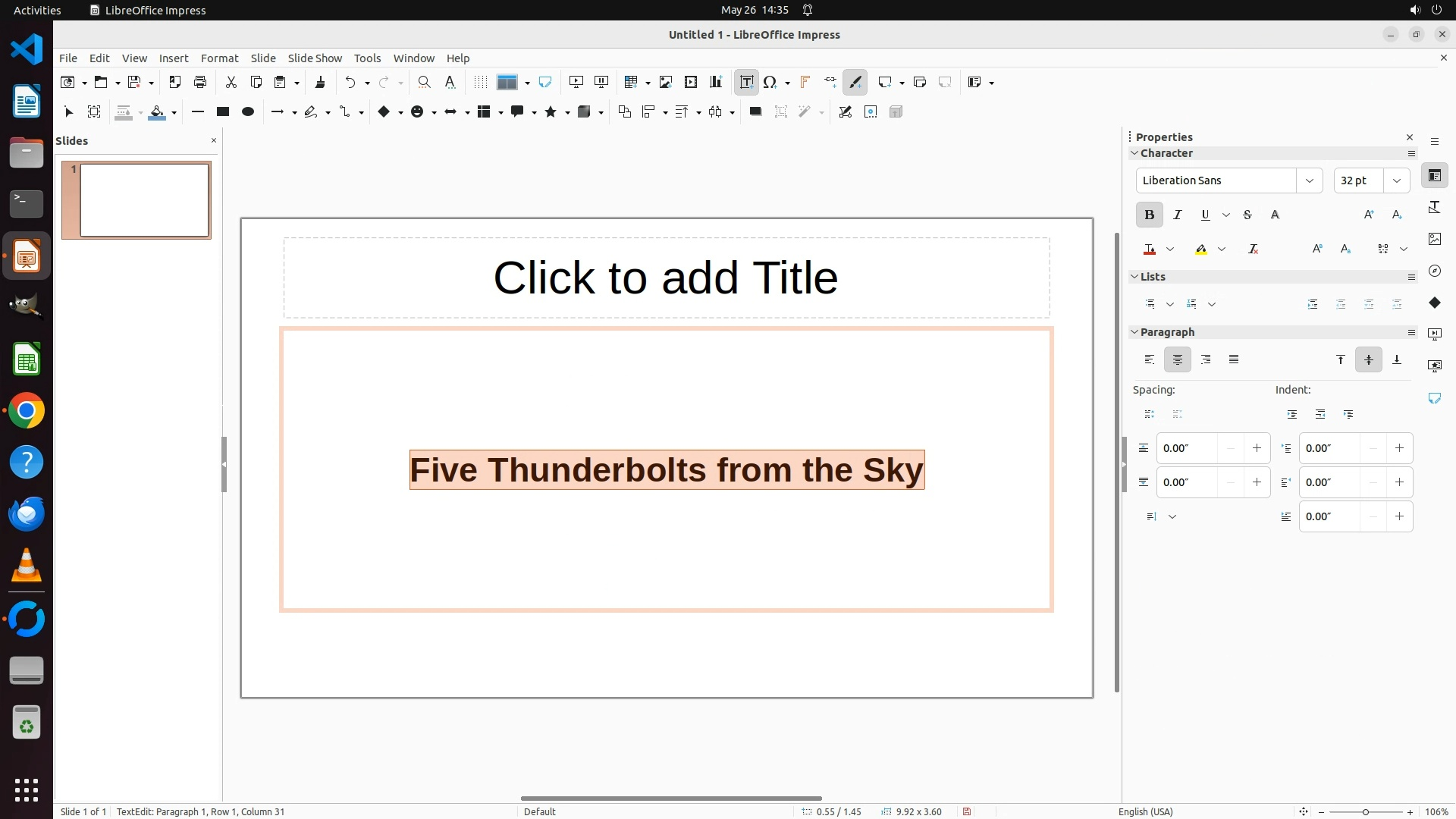Open the font size dropdown

(x=1396, y=180)
